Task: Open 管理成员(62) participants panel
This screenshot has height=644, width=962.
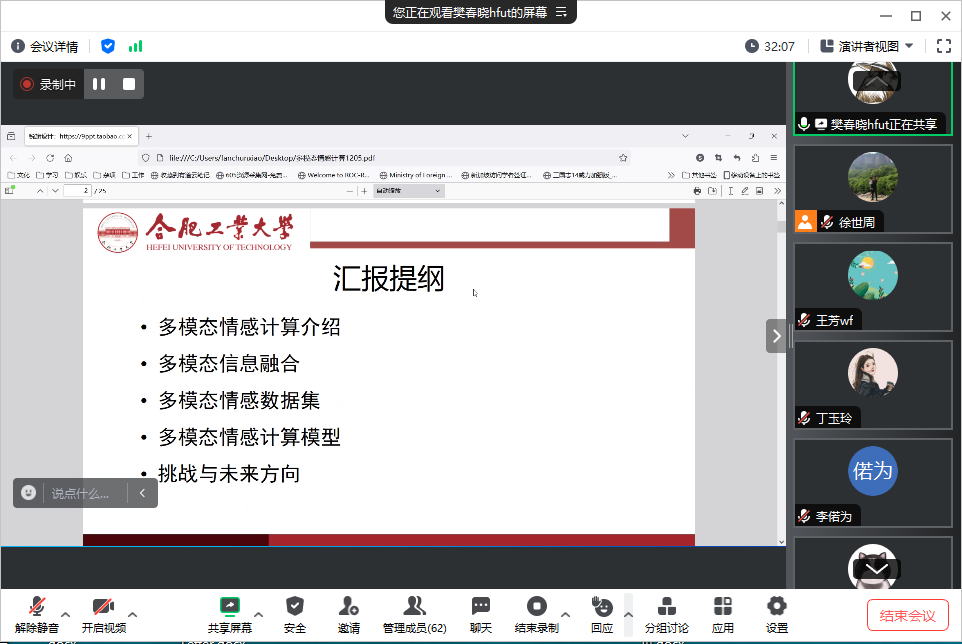Action: point(414,606)
